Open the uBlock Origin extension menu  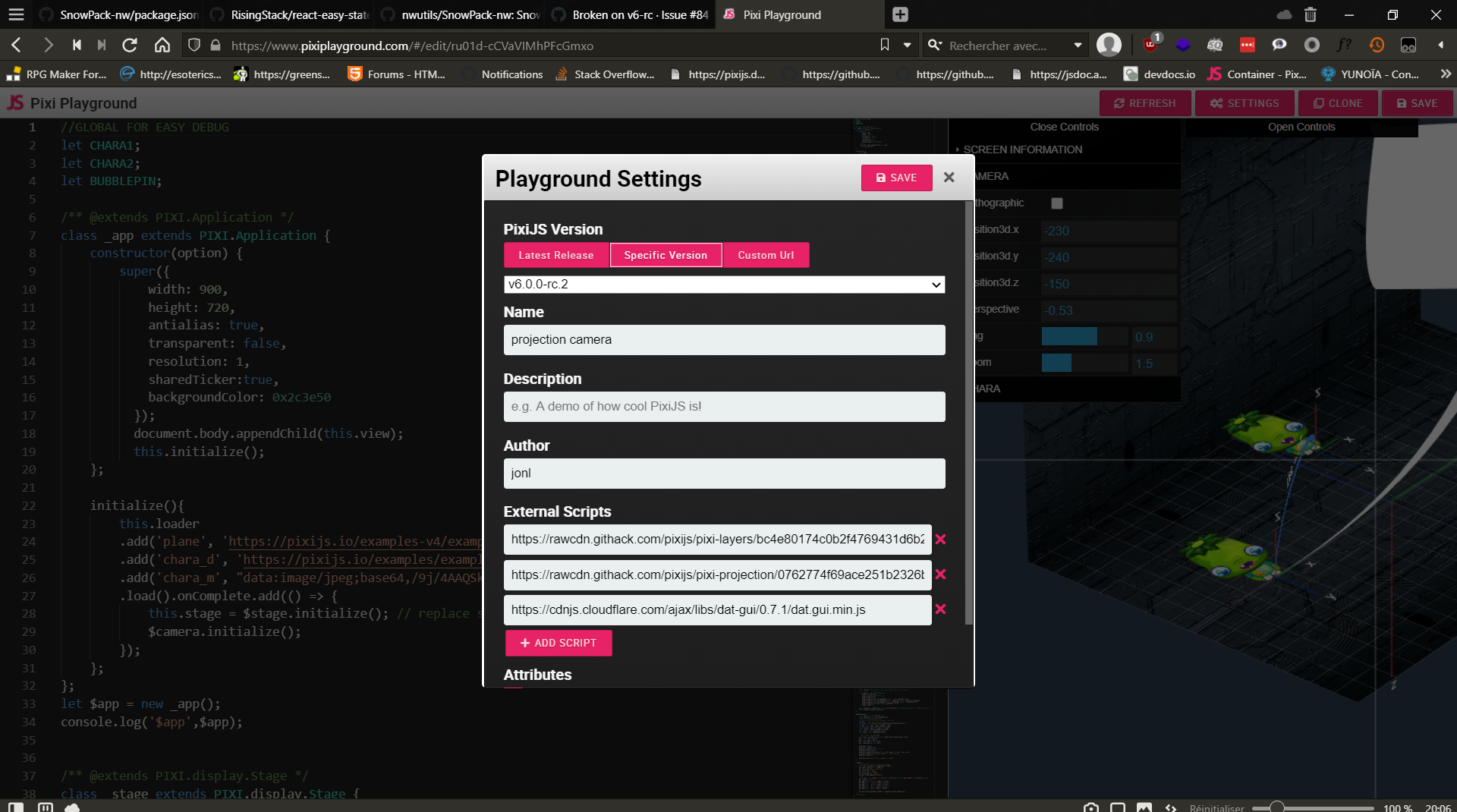click(x=1150, y=45)
